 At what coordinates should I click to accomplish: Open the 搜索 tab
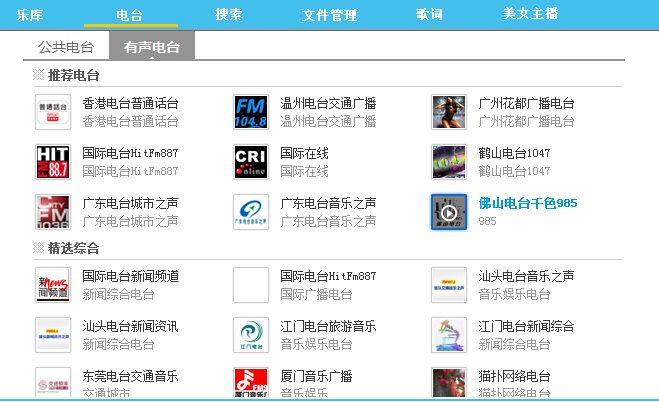228,15
